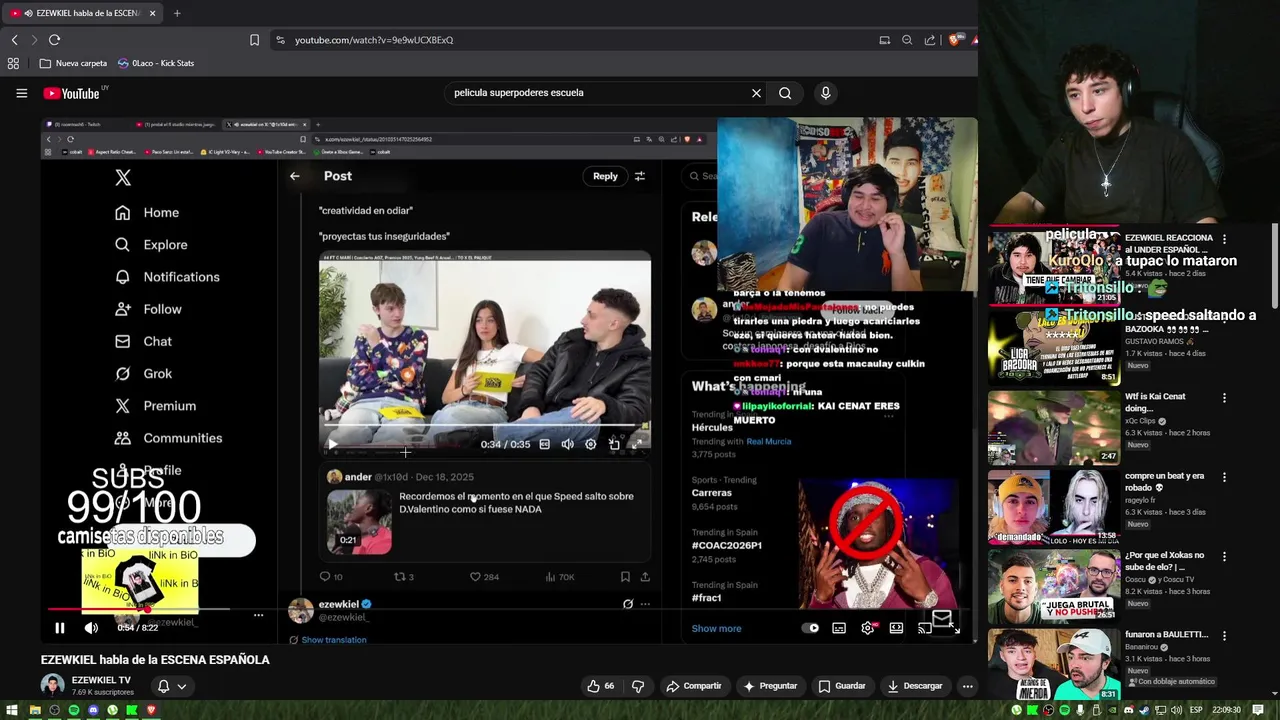Open the browser zoom control
The height and width of the screenshot is (720, 1280).
(907, 40)
